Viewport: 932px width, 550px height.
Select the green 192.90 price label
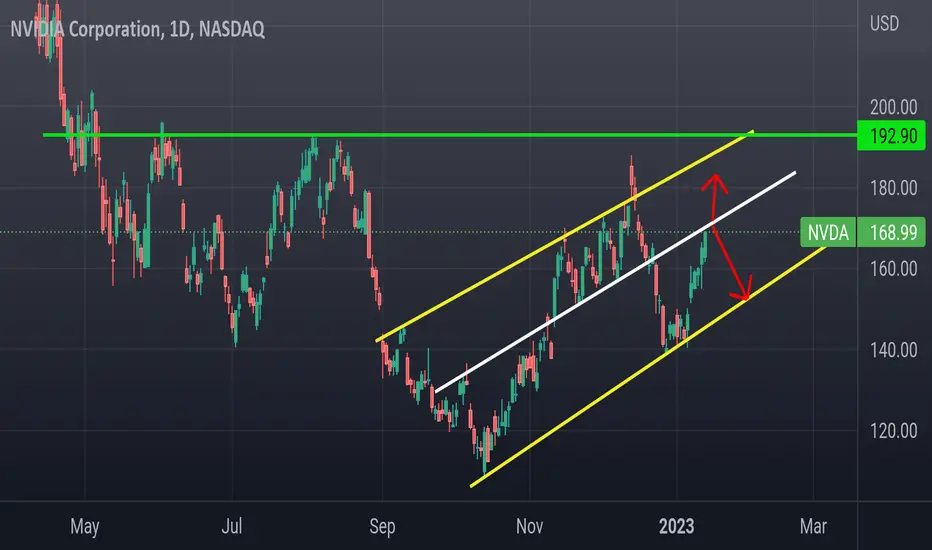tap(891, 136)
